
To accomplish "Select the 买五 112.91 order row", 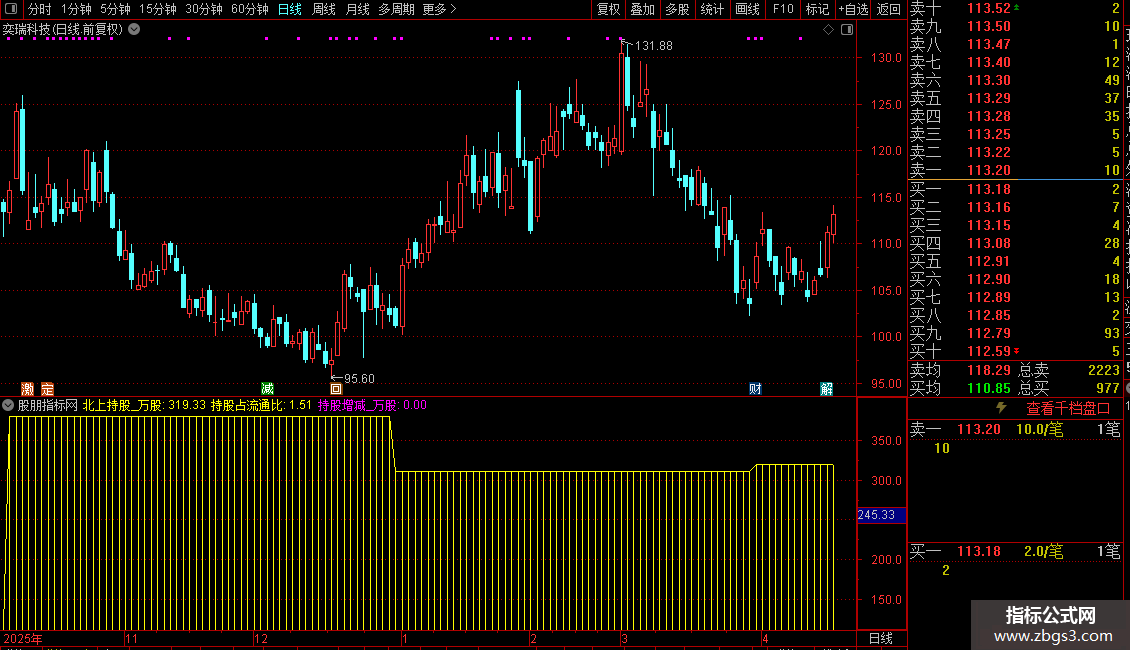I will click(x=1015, y=261).
